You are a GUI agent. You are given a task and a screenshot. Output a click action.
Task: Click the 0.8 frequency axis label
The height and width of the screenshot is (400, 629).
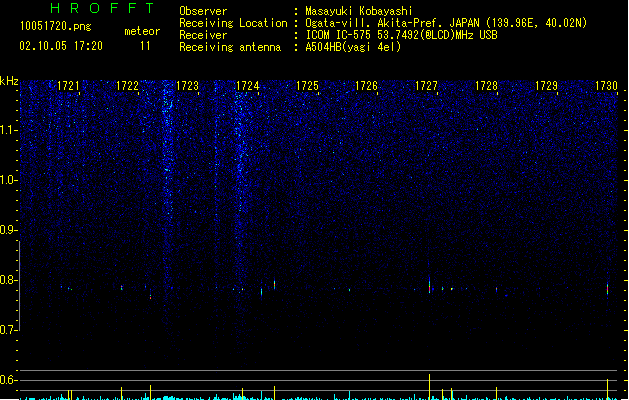pyautogui.click(x=9, y=280)
